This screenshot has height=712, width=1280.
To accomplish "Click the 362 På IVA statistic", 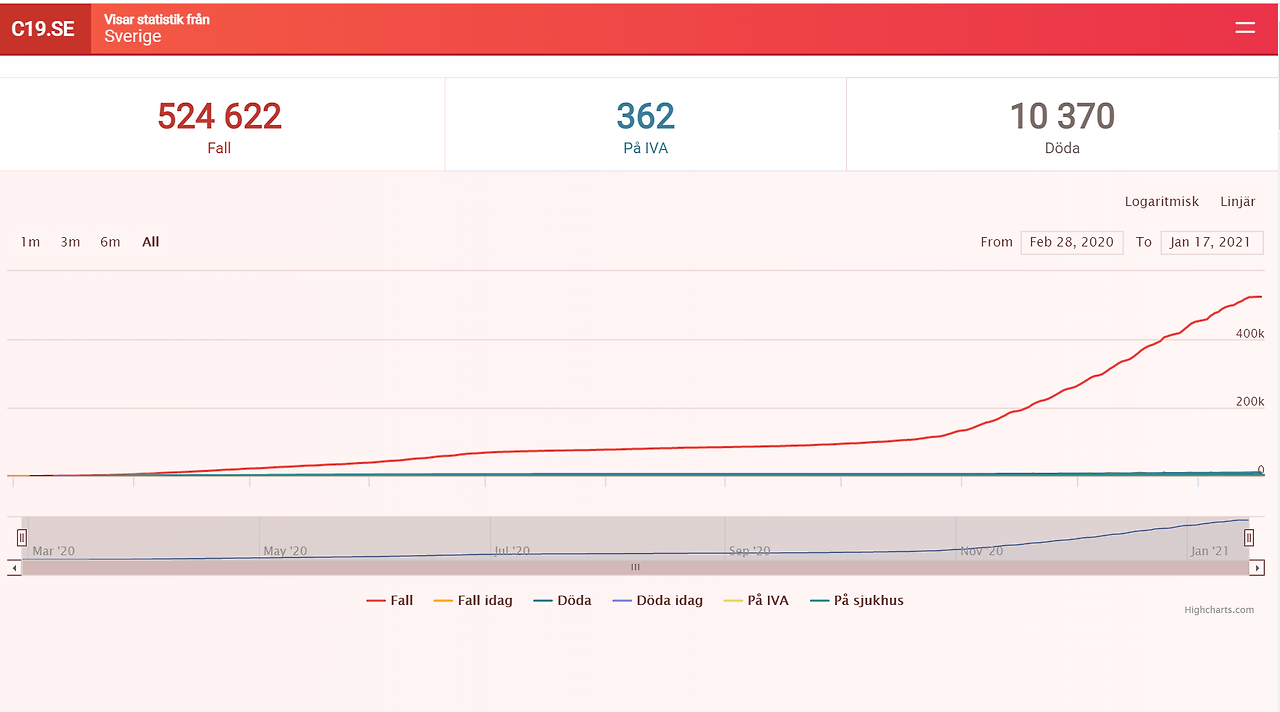I will click(646, 125).
